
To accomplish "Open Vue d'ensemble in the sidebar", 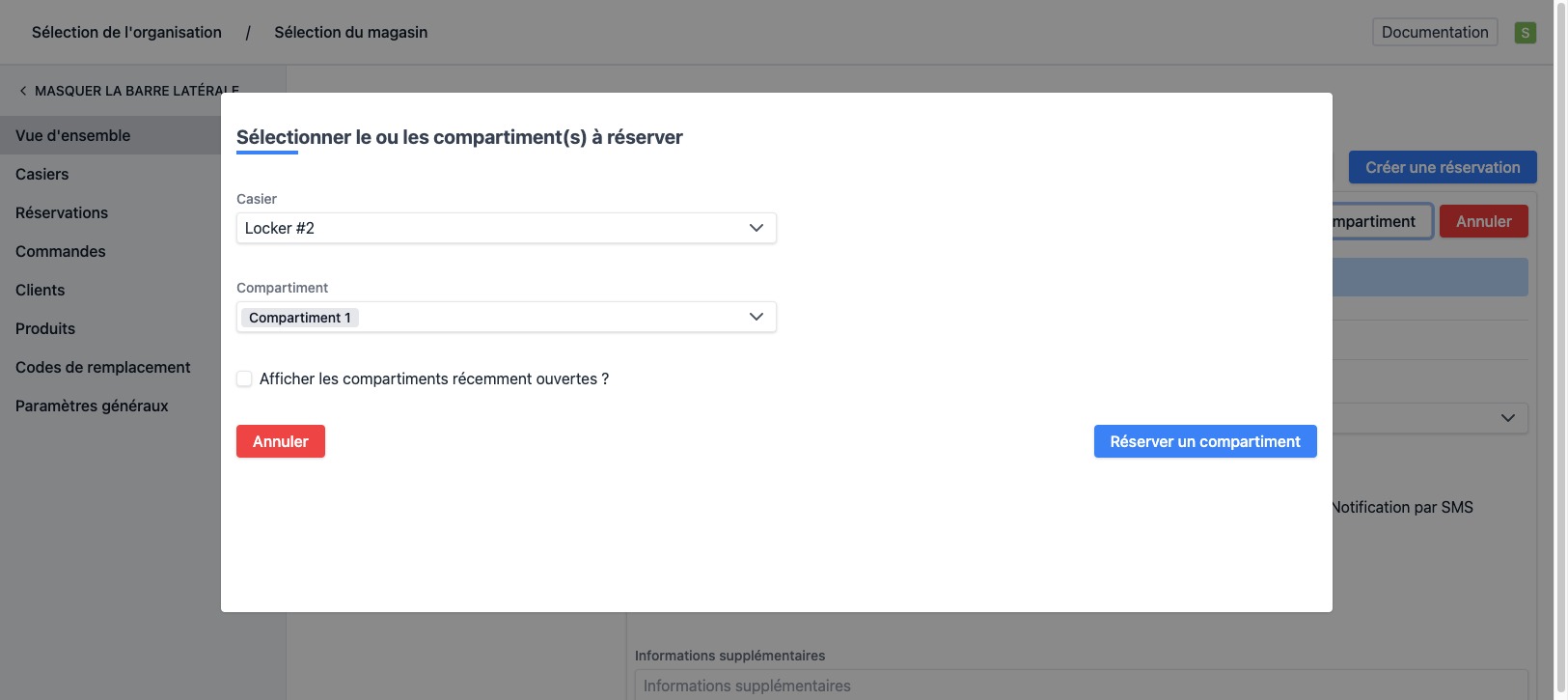I will pos(73,136).
